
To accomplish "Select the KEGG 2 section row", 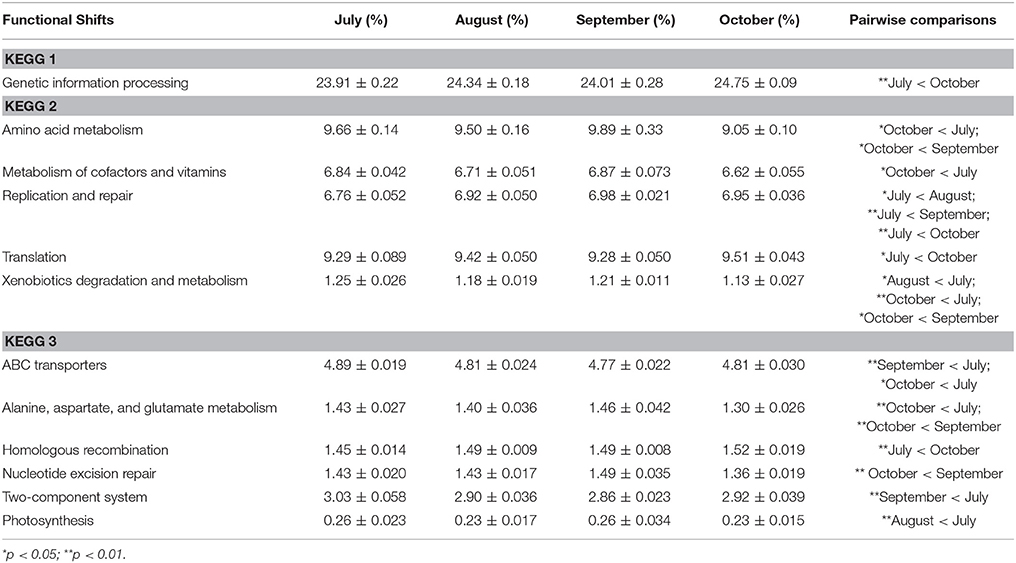I will click(507, 106).
